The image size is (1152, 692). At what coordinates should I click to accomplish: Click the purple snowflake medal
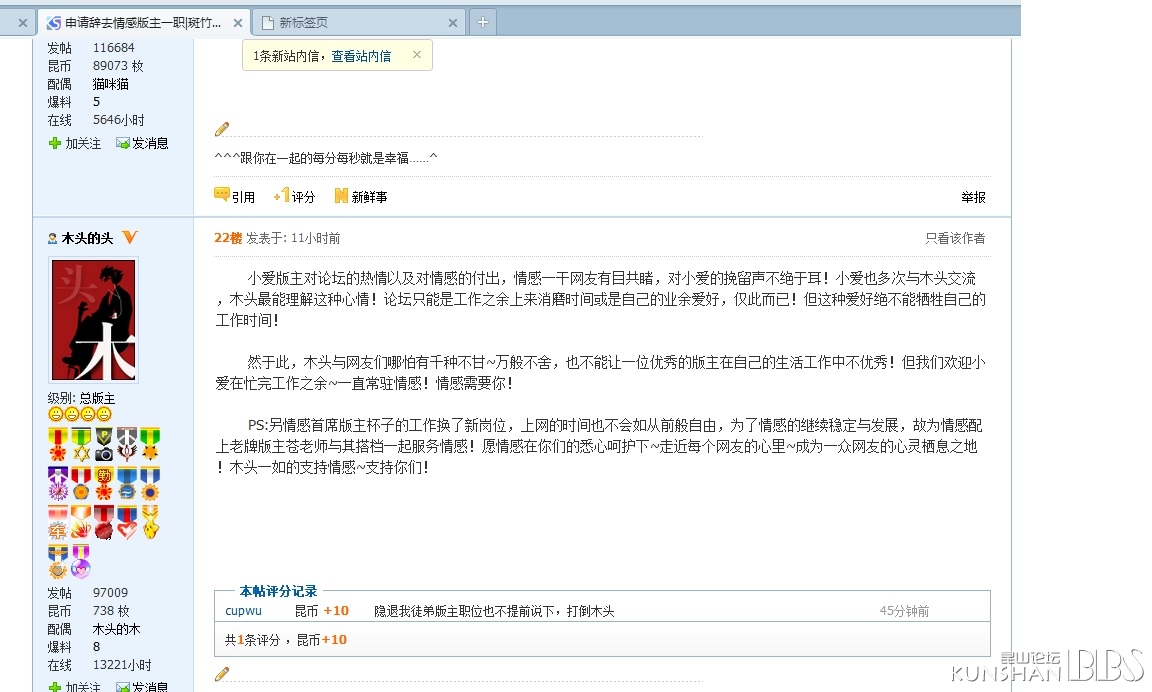[x=58, y=484]
